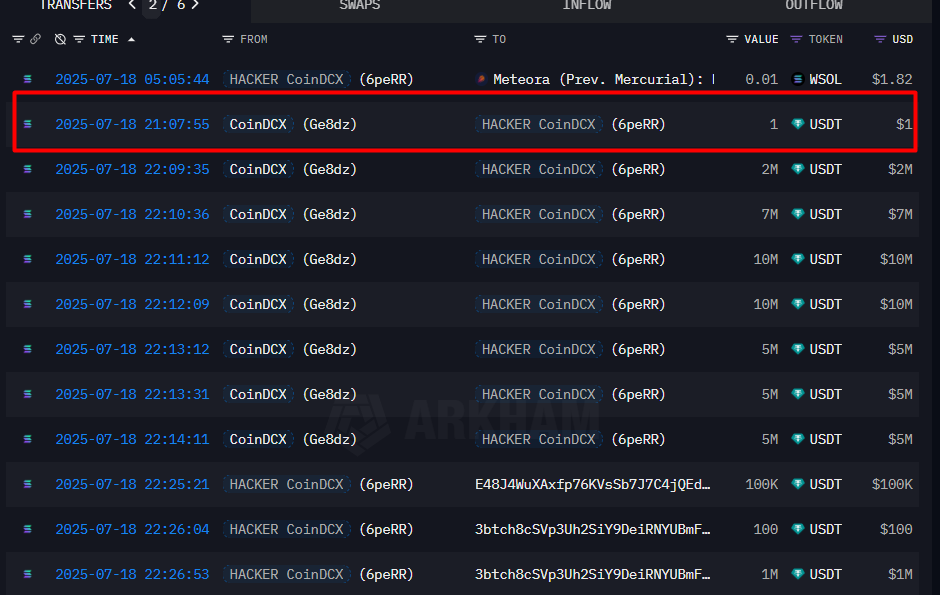Toggle the hide-spam circle icon by TIME
The height and width of the screenshot is (595, 940).
60,39
